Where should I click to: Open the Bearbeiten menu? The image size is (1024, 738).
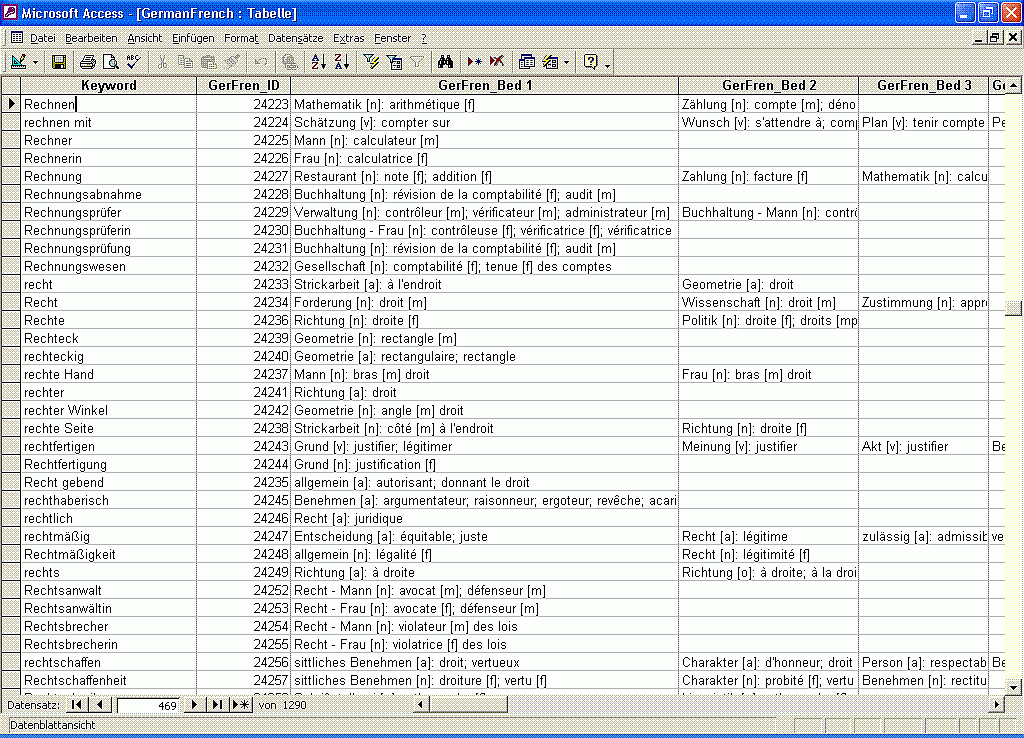tap(91, 38)
